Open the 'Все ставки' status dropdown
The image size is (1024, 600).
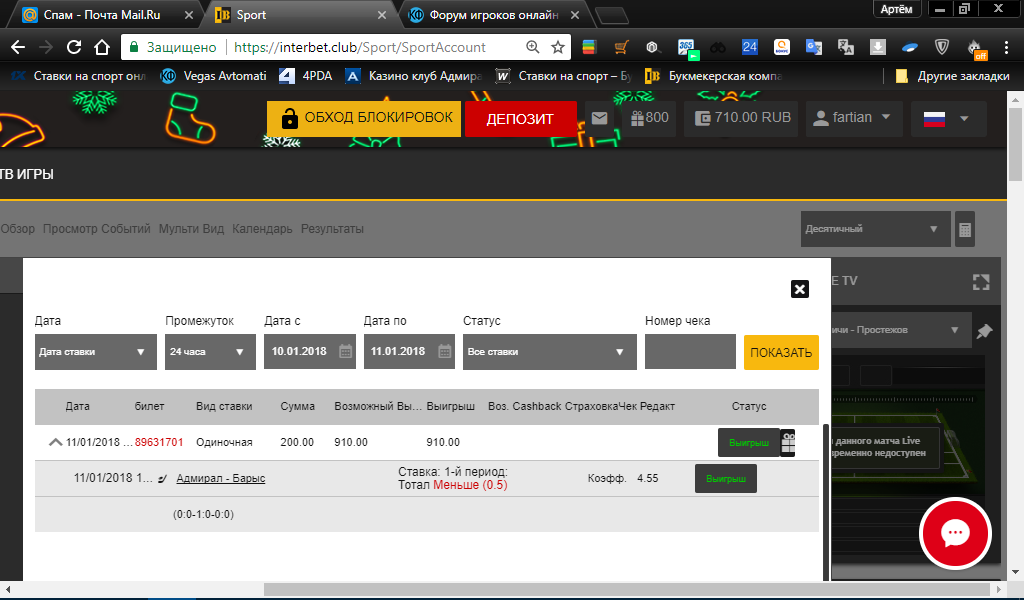coord(549,352)
